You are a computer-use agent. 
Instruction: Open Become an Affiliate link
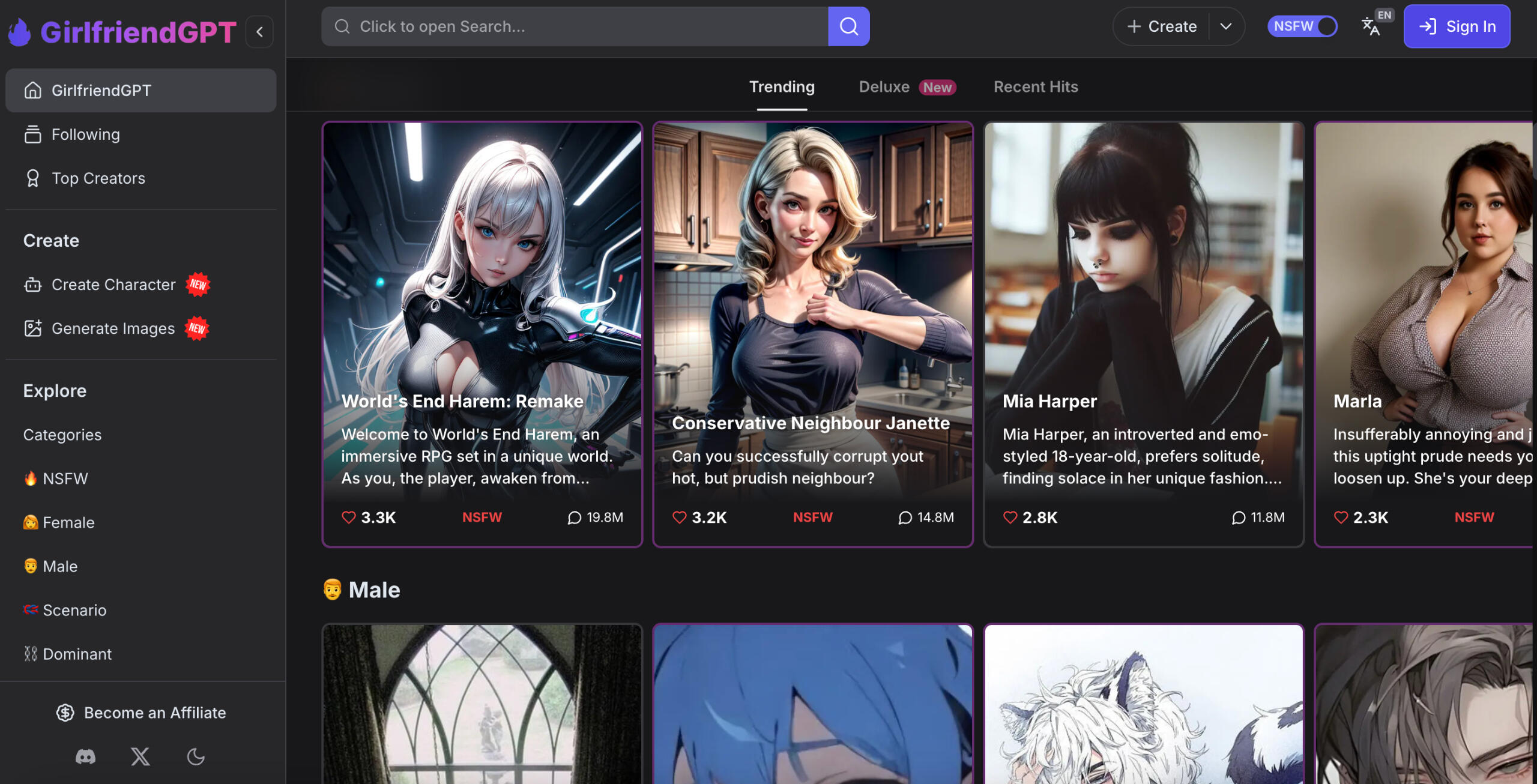pos(141,713)
